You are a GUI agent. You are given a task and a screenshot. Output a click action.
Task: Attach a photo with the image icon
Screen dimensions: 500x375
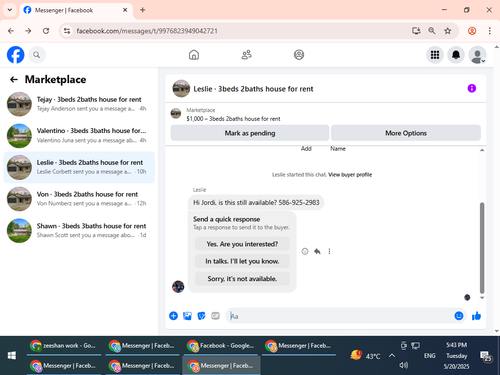point(187,316)
